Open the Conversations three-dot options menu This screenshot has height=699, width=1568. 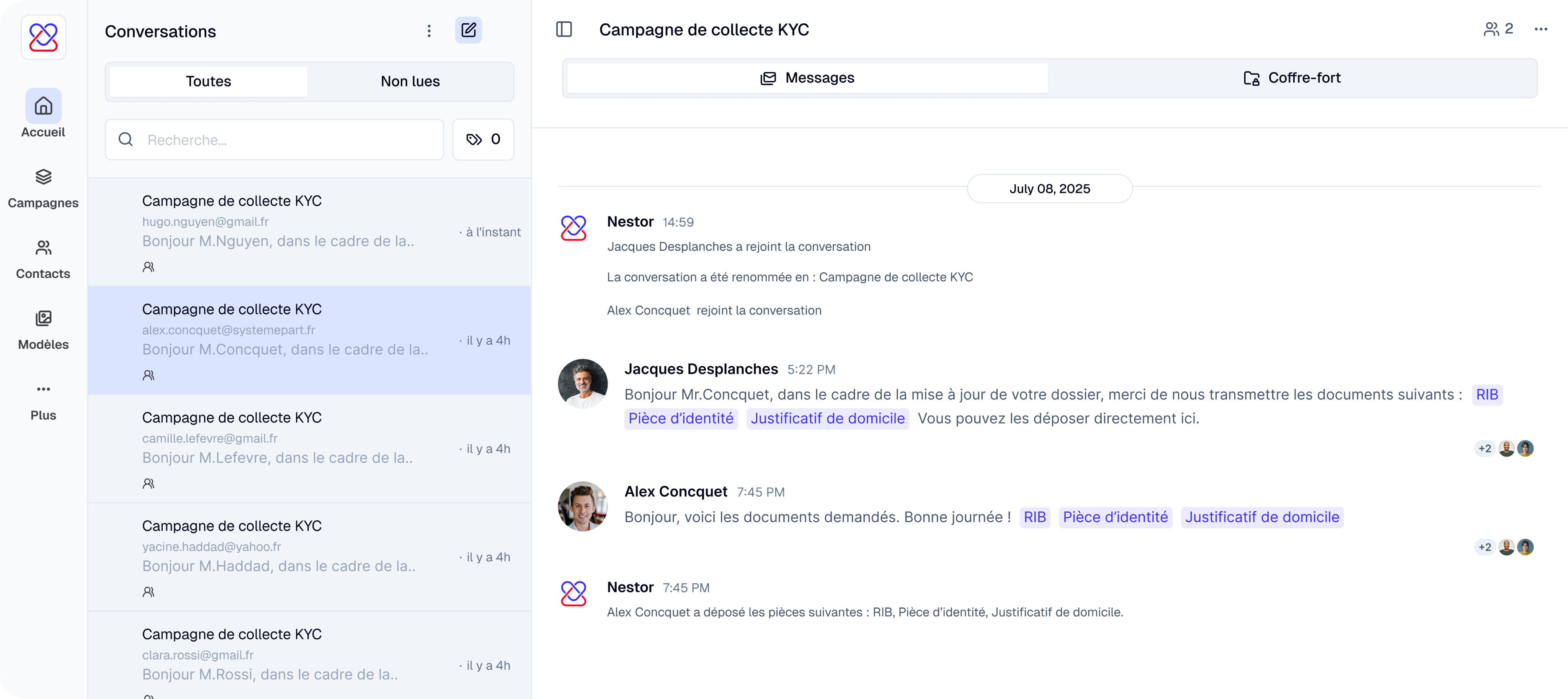tap(429, 31)
